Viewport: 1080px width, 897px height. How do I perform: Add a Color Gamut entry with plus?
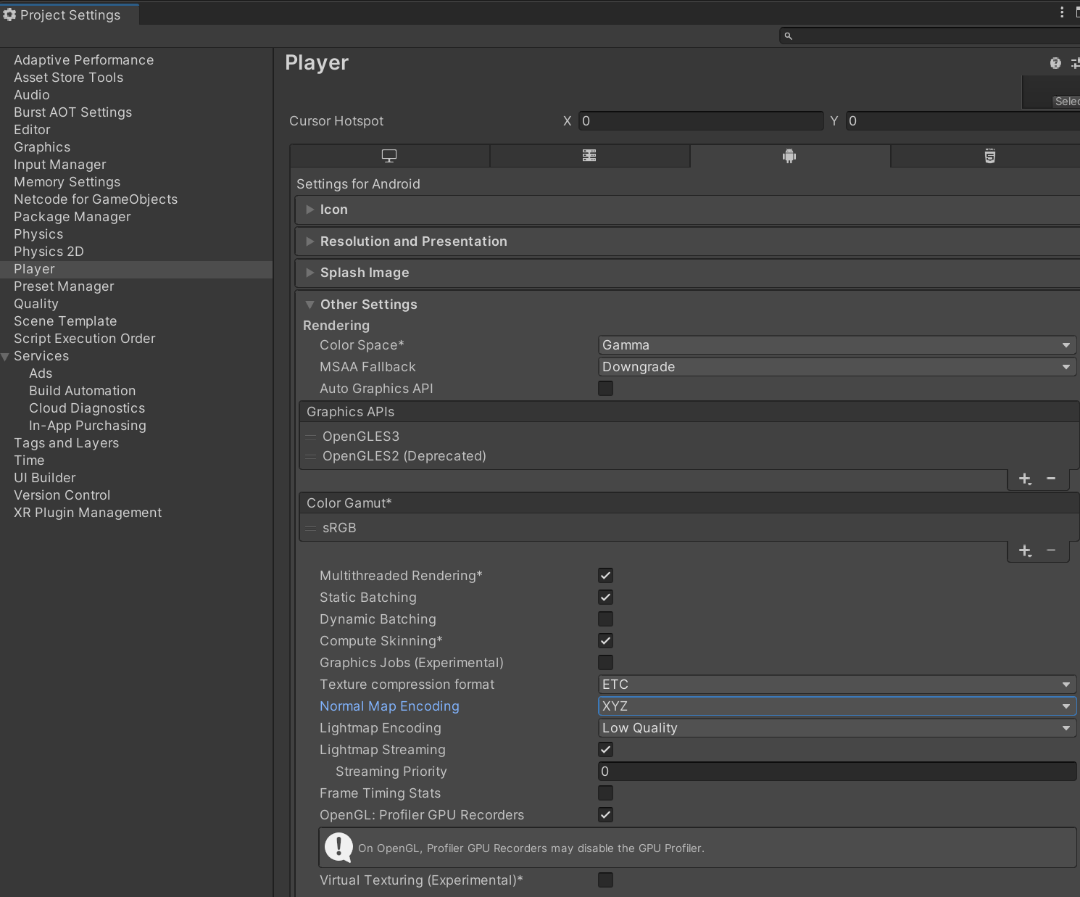(x=1025, y=551)
